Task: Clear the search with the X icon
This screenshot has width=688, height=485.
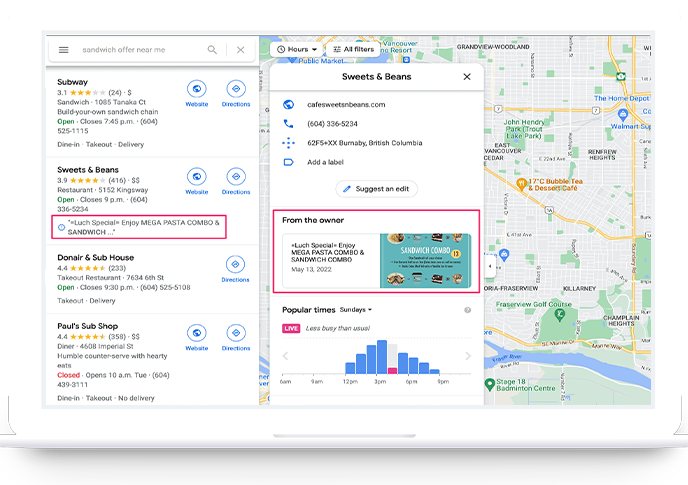Action: 240,50
